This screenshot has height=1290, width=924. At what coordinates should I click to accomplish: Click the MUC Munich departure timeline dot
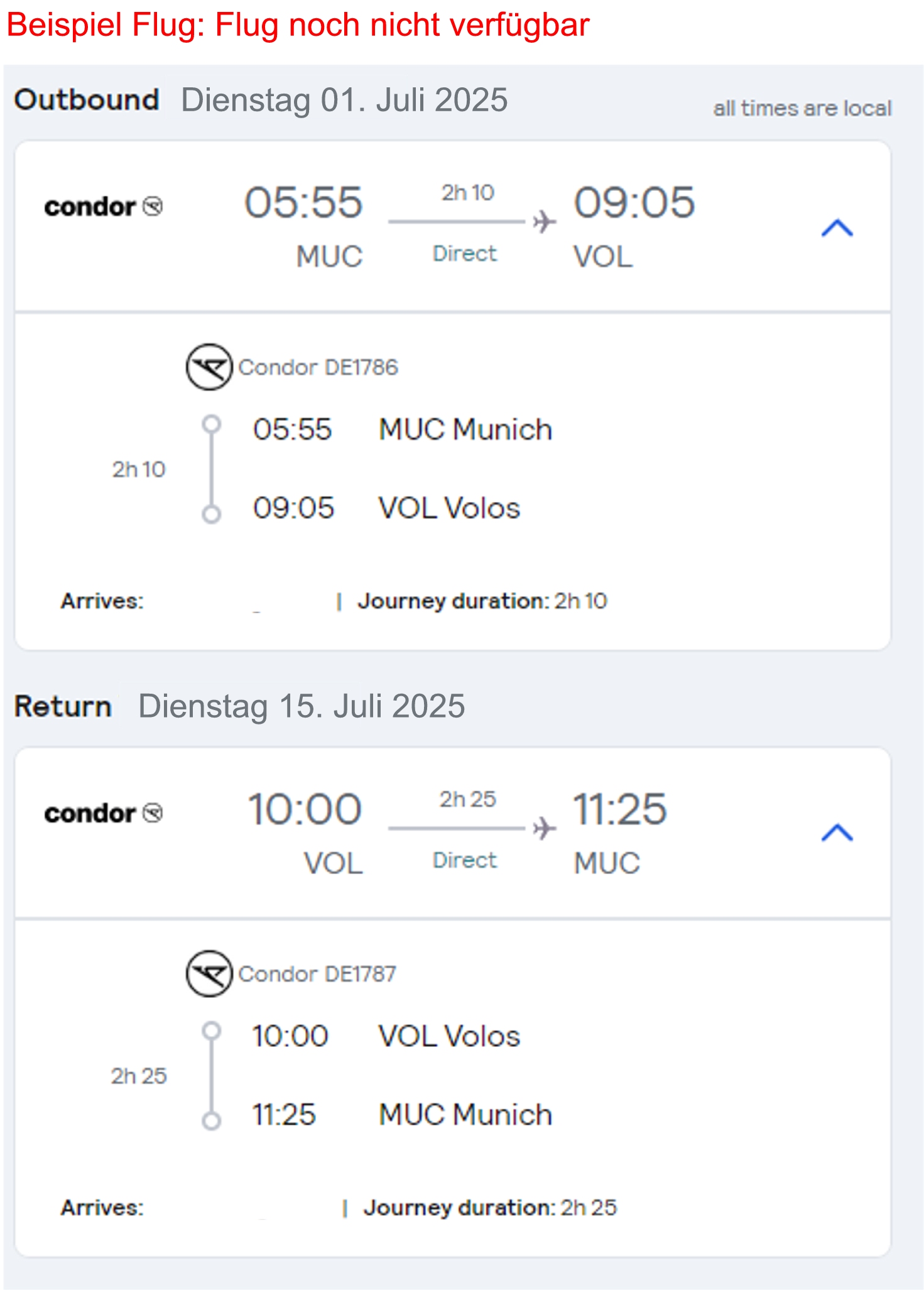pyautogui.click(x=212, y=424)
